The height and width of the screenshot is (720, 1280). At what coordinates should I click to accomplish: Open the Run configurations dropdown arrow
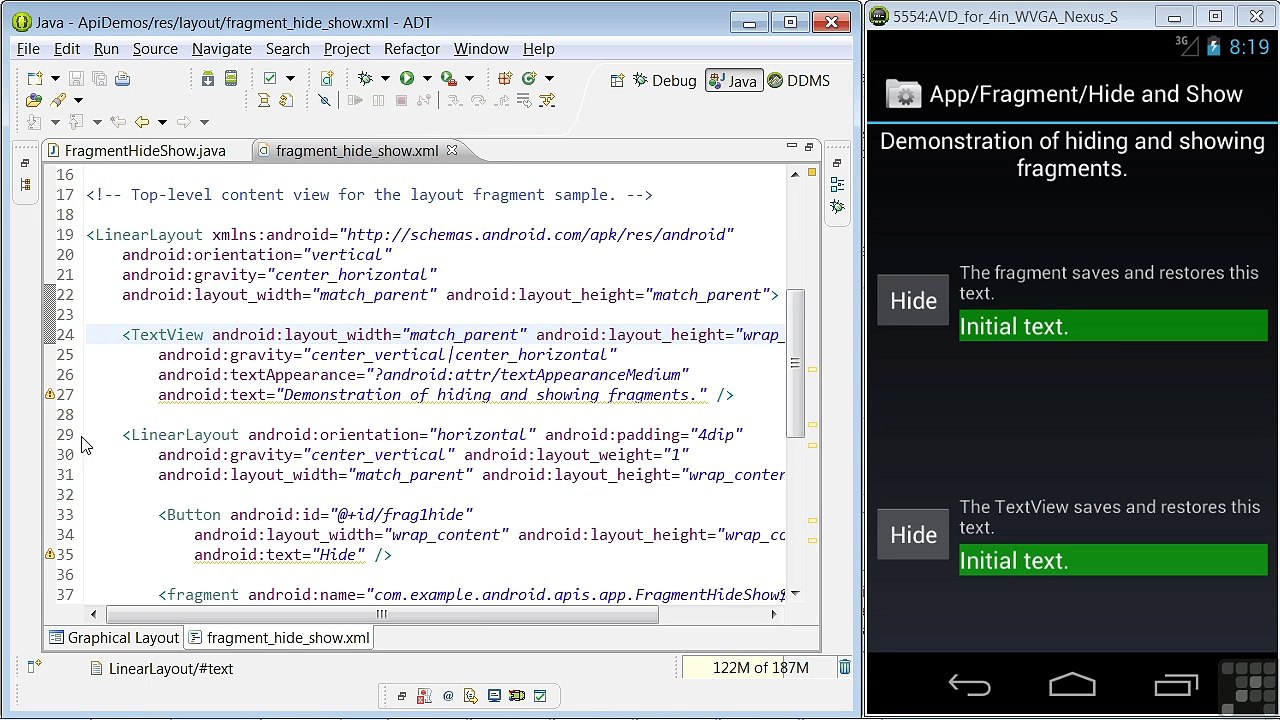click(427, 79)
